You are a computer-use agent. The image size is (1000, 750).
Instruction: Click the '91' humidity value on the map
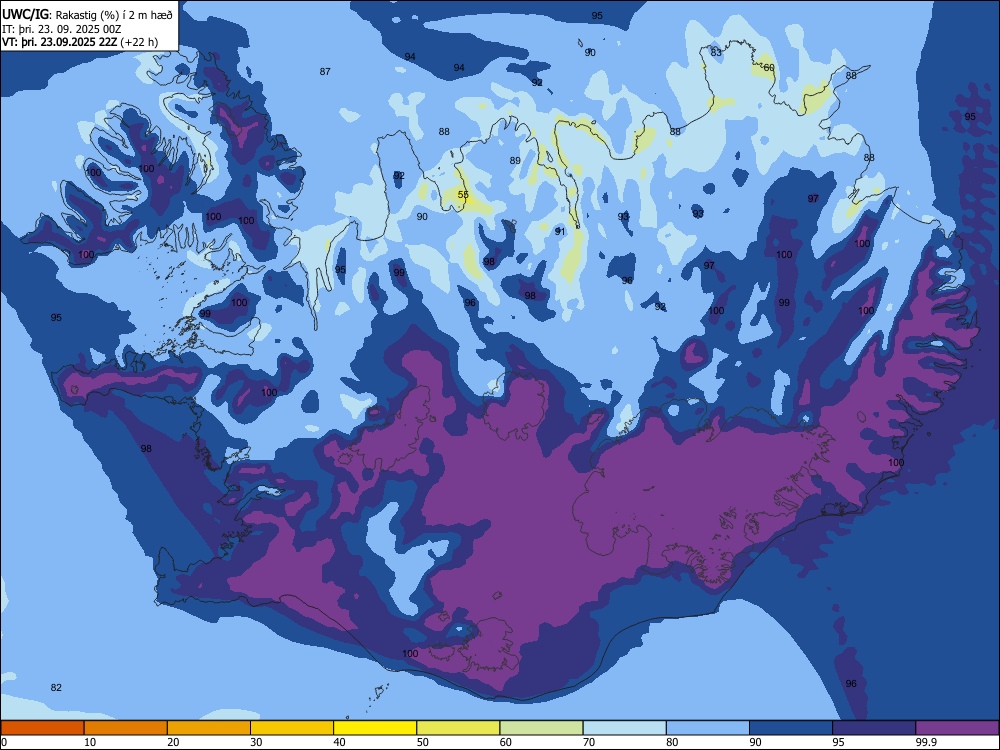[560, 232]
